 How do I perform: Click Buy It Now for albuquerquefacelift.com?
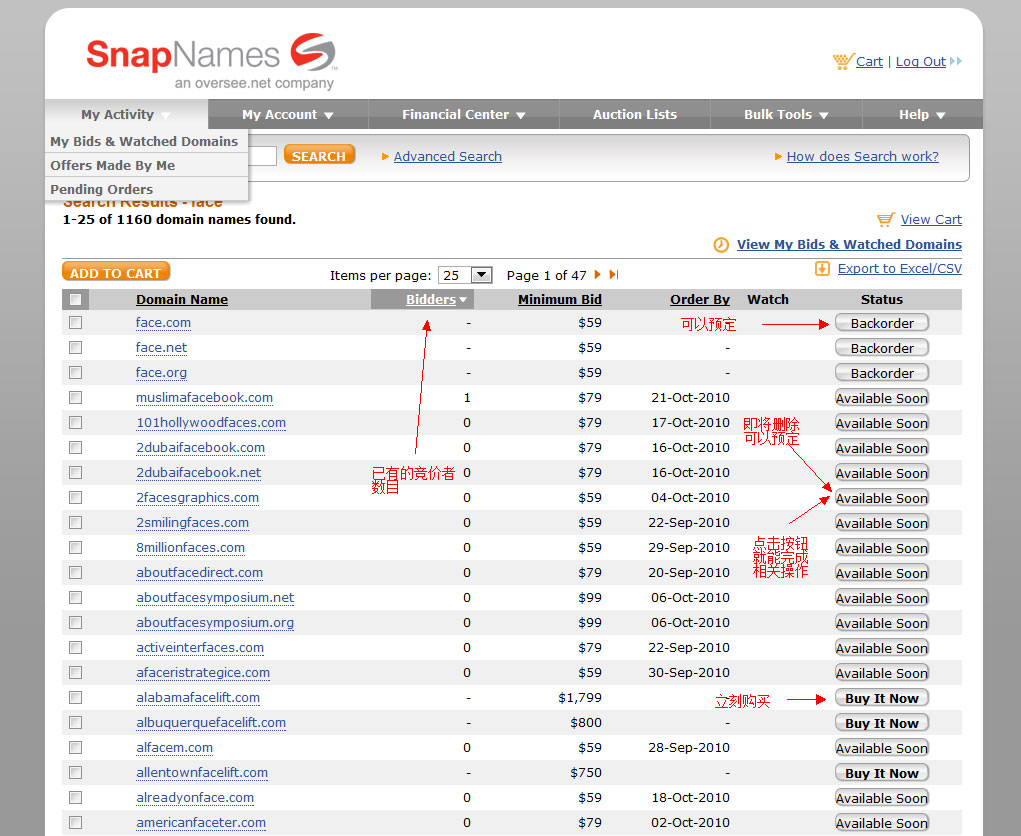coord(882,723)
